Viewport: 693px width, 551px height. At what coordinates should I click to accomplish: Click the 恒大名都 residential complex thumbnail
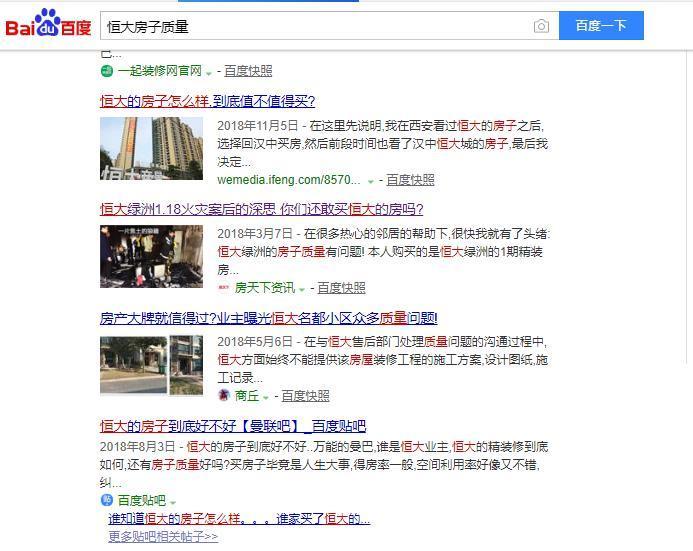click(x=152, y=365)
